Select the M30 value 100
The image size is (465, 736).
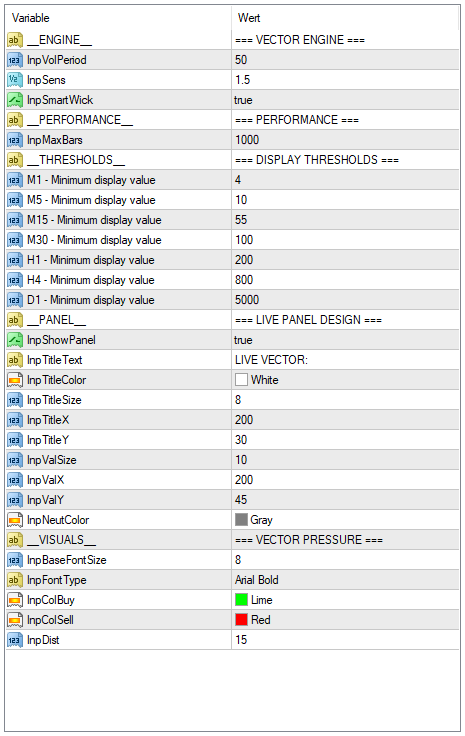tap(244, 240)
